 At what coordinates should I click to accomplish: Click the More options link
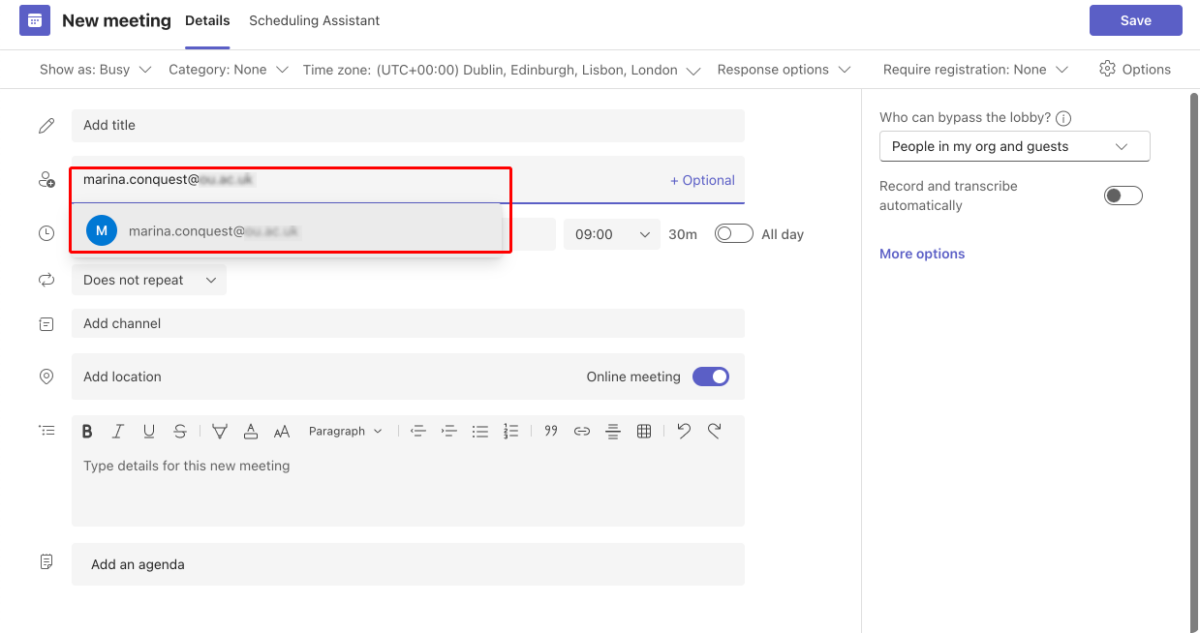(x=921, y=253)
